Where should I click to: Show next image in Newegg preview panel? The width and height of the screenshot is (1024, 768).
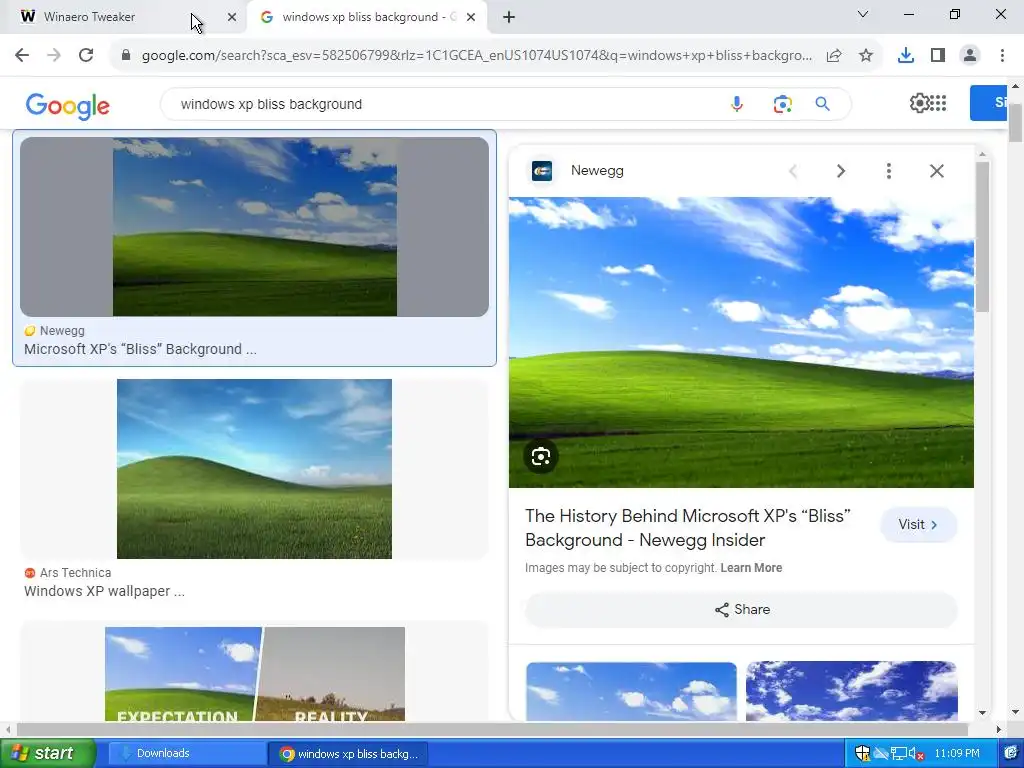tap(841, 171)
